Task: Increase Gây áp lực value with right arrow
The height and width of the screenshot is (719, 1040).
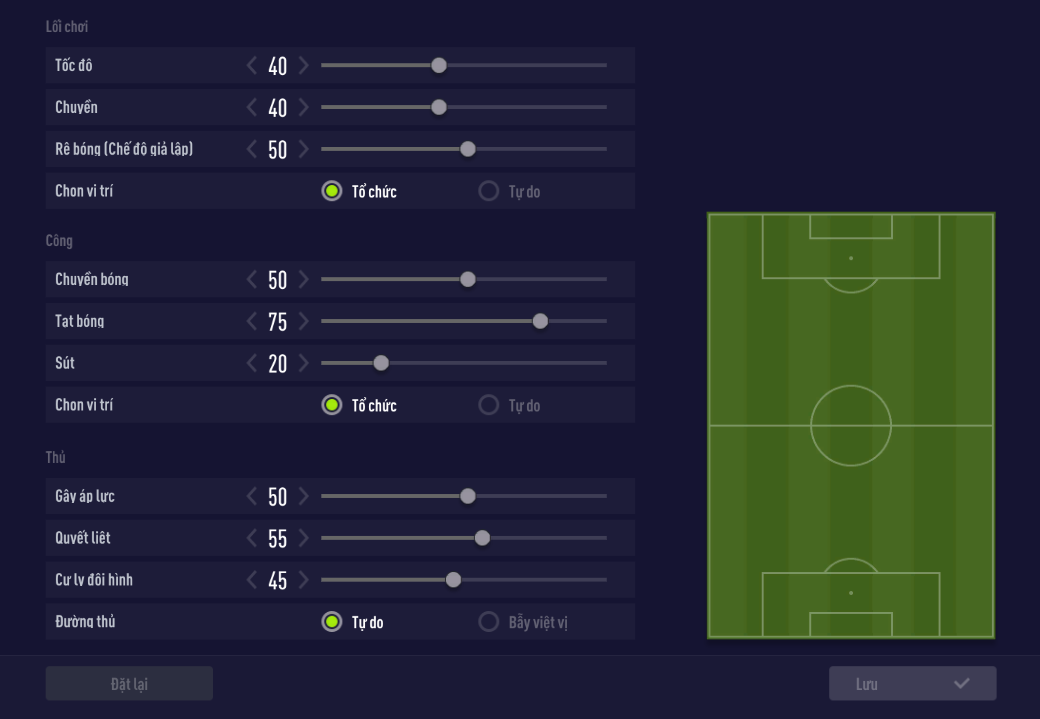Action: [303, 497]
